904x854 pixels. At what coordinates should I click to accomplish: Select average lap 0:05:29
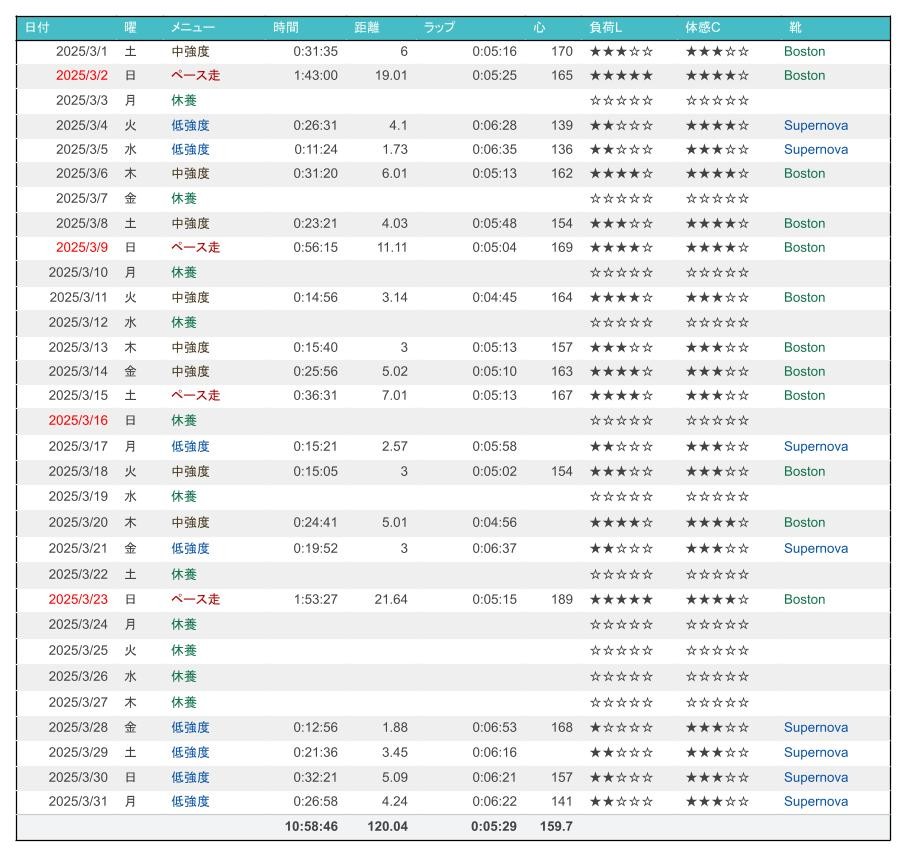click(494, 826)
